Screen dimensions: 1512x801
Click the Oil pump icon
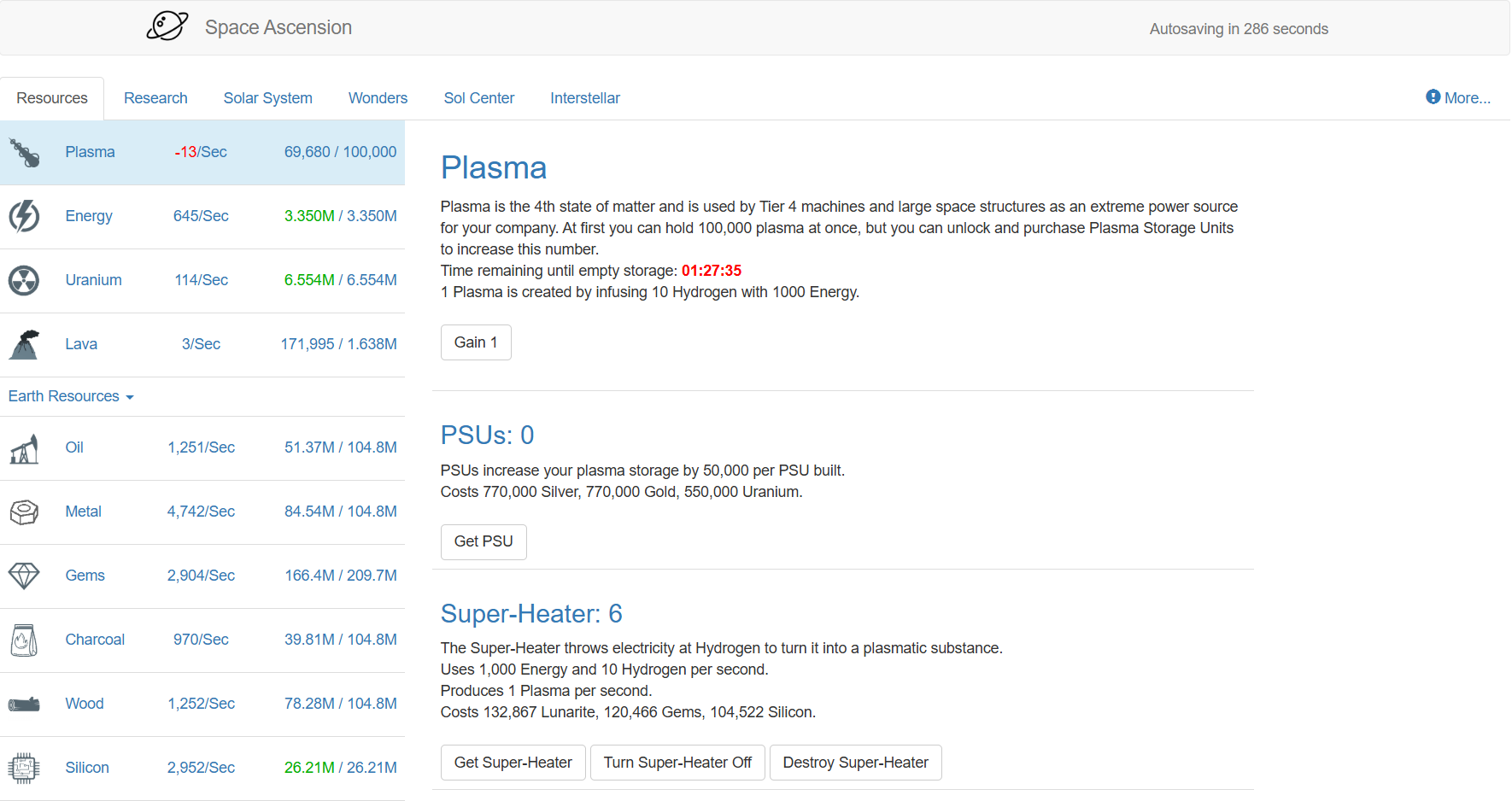[24, 447]
